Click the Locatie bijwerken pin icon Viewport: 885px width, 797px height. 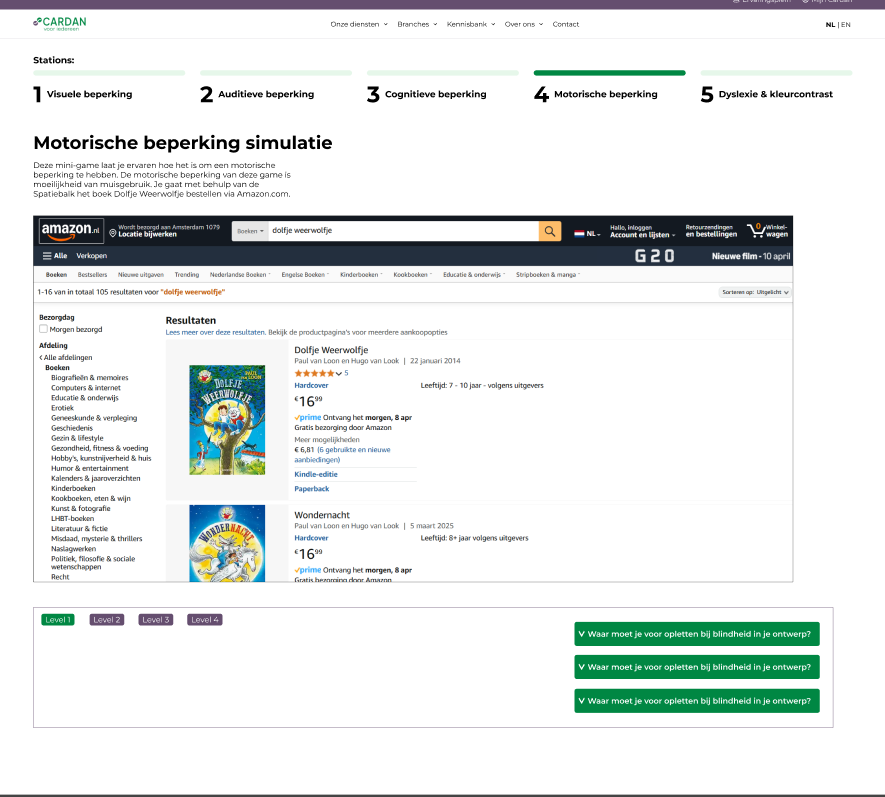coord(113,232)
